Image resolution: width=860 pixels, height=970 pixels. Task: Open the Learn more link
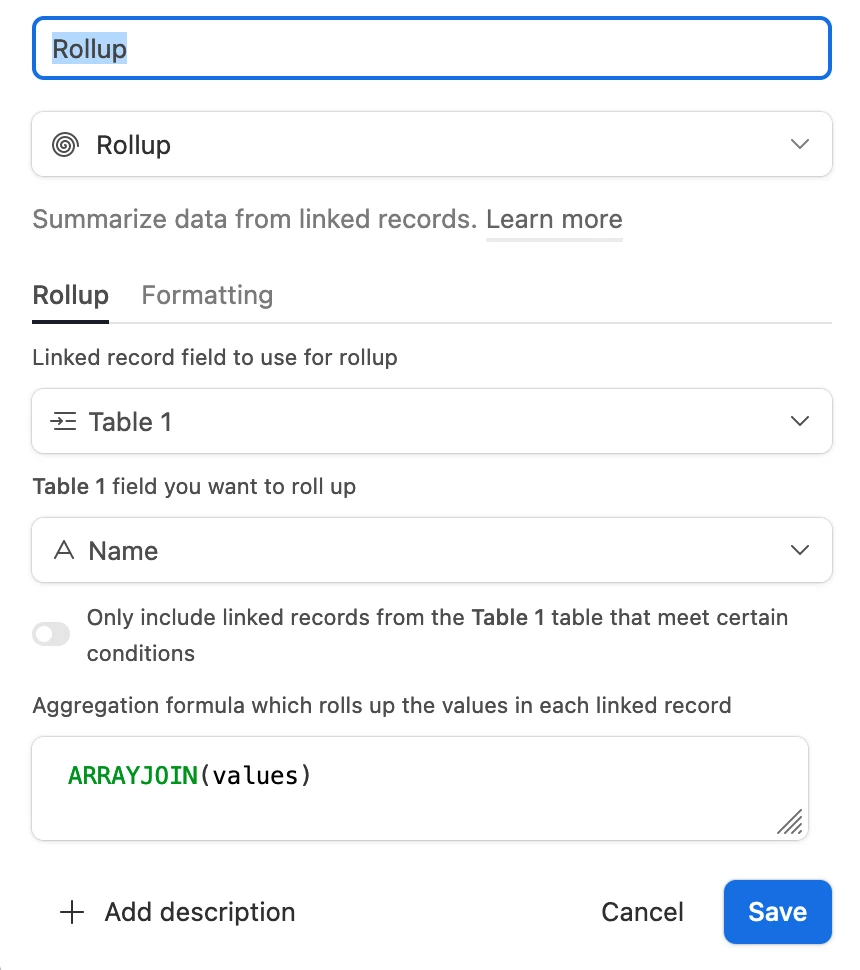pyautogui.click(x=554, y=219)
